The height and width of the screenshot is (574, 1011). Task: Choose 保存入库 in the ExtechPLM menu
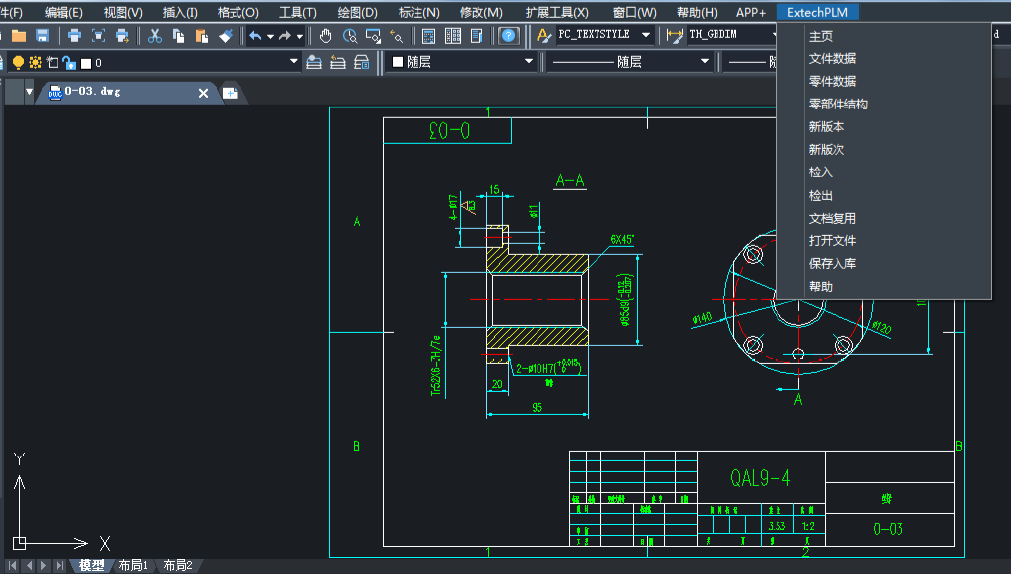pyautogui.click(x=832, y=264)
